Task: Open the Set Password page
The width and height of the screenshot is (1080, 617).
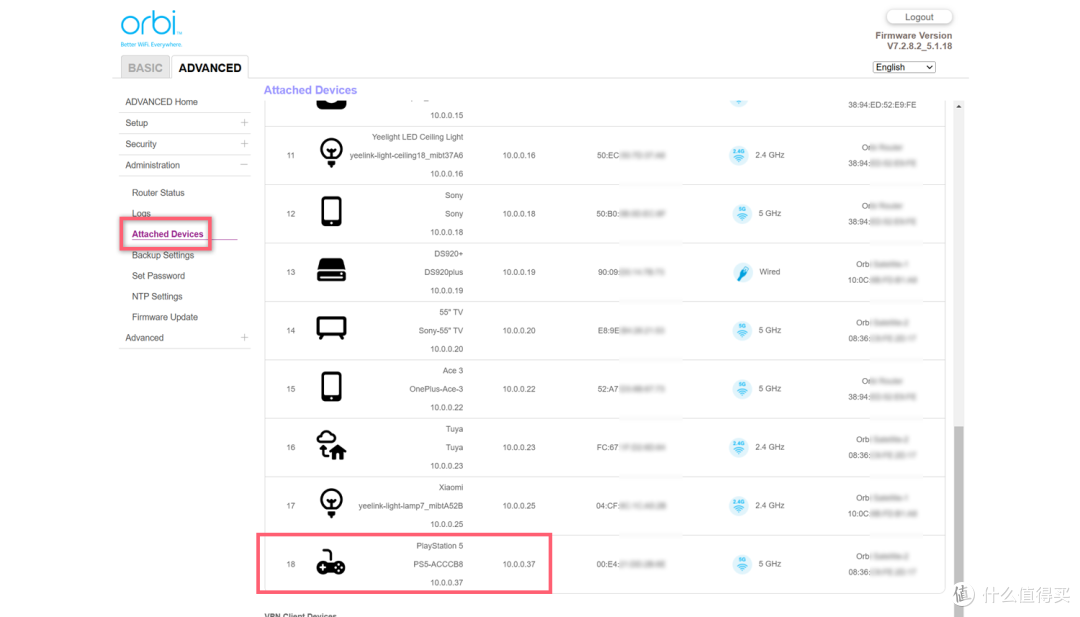Action: tap(158, 275)
